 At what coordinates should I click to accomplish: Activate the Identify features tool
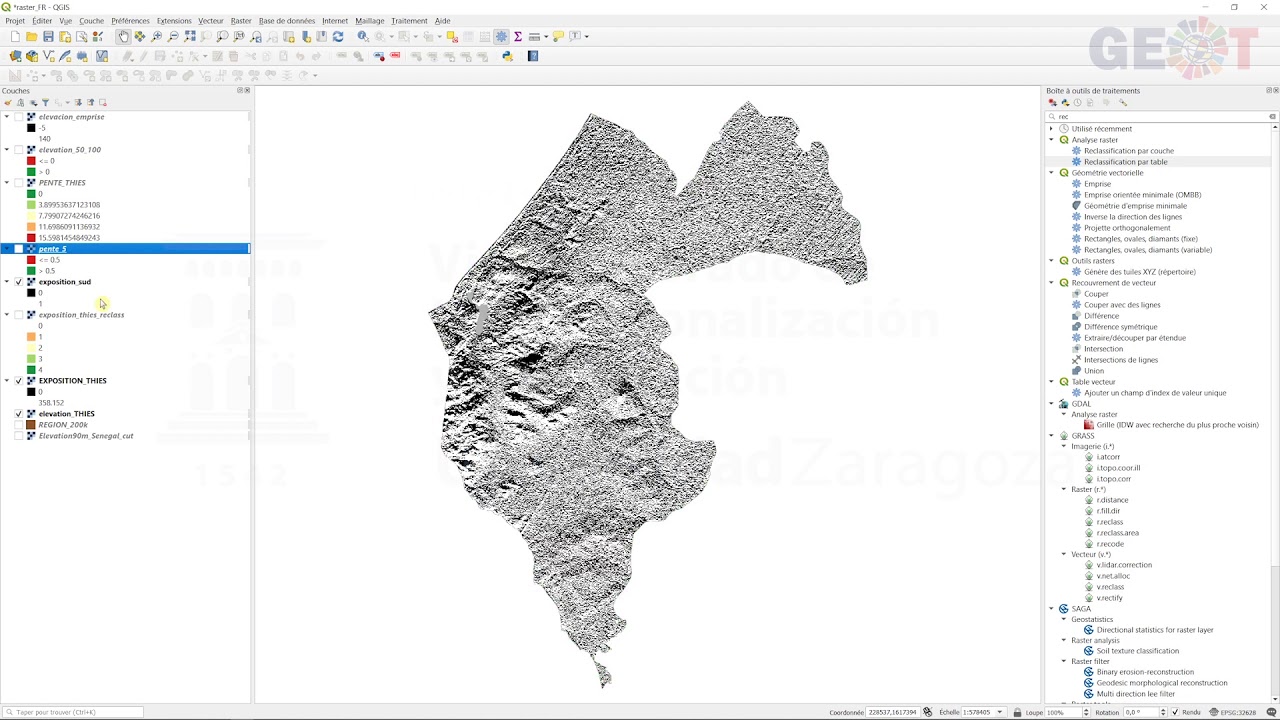(363, 36)
